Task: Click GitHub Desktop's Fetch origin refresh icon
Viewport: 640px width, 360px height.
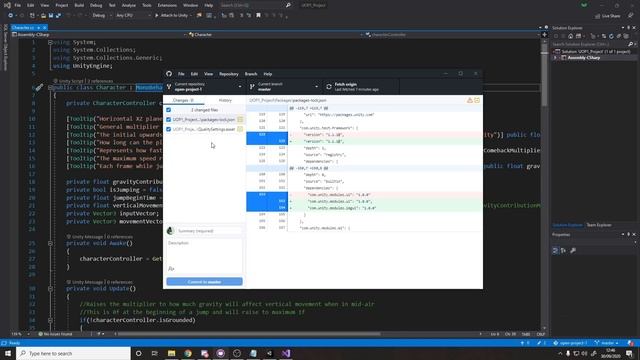Action: [329, 87]
